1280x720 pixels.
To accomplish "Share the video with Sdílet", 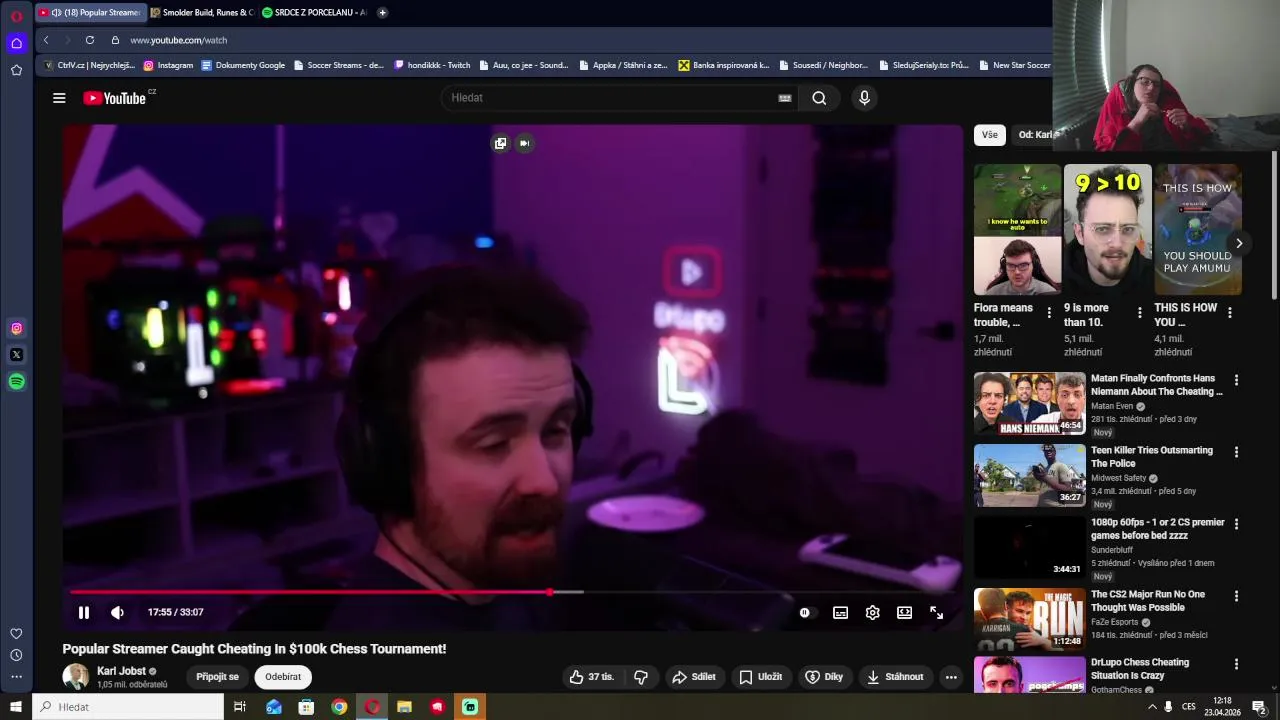I will 694,677.
